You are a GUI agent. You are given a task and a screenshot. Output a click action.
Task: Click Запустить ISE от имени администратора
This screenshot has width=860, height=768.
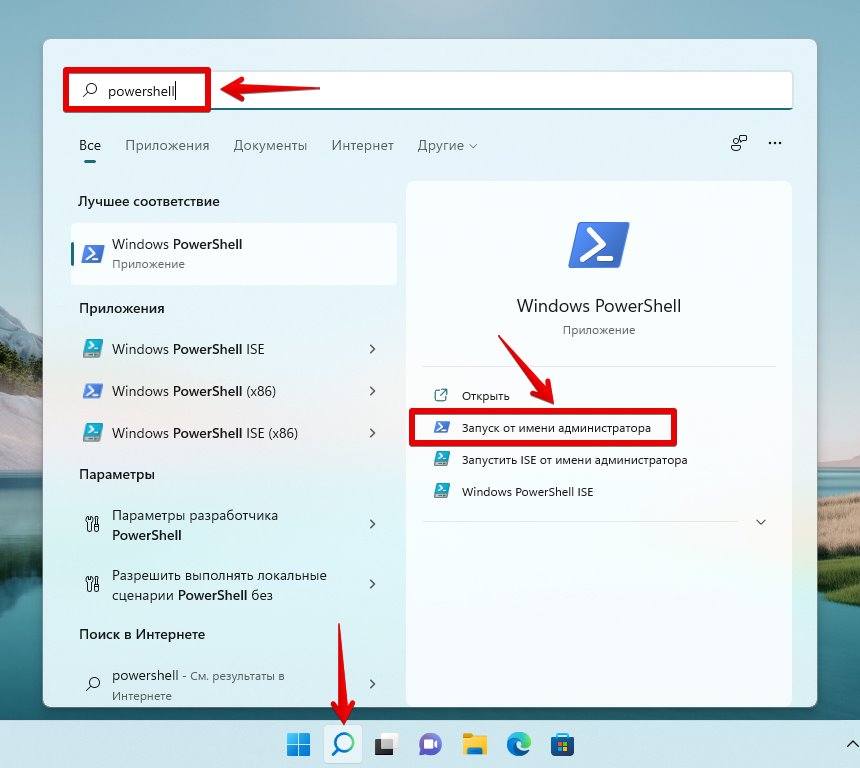click(574, 460)
